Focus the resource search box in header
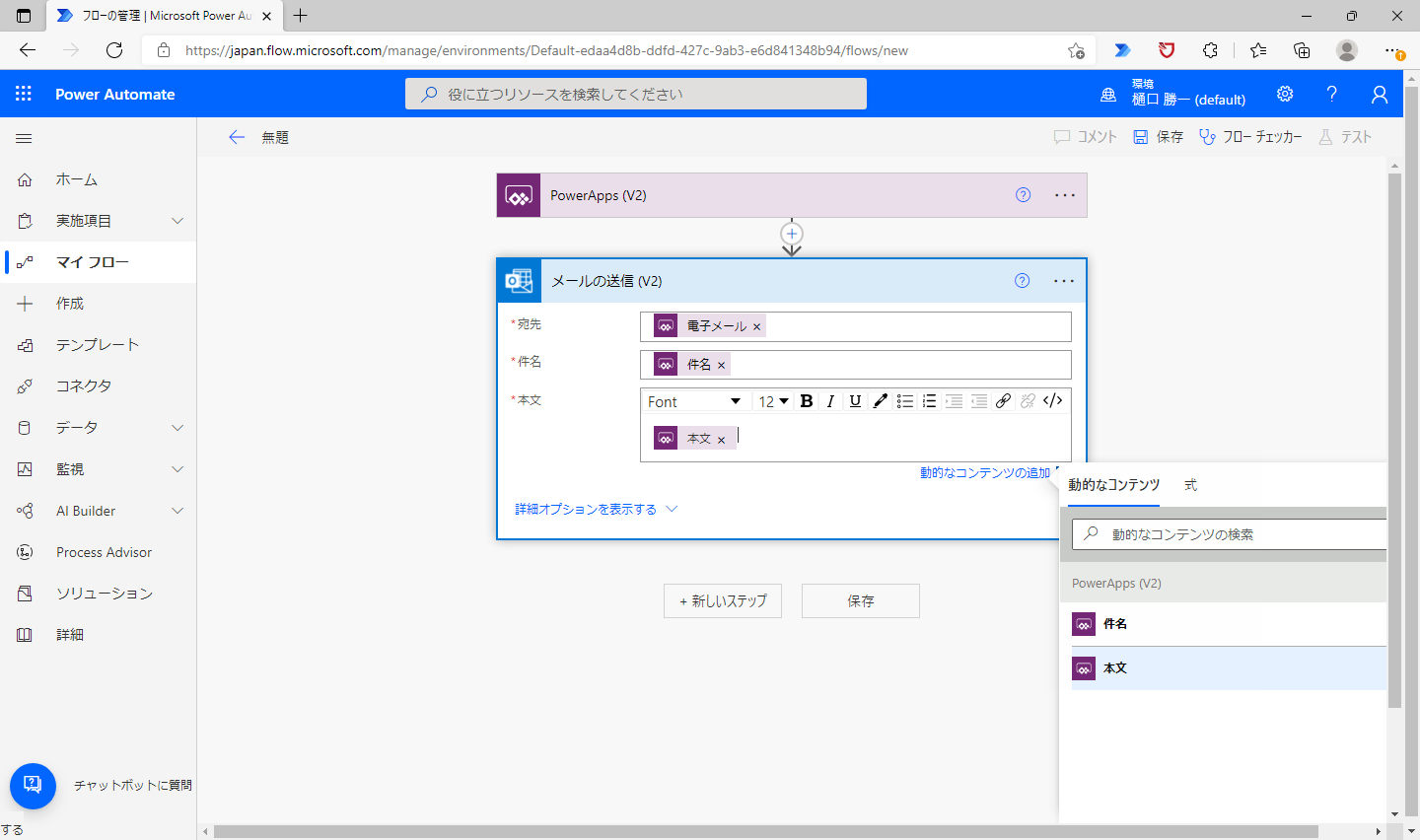This screenshot has width=1420, height=840. coord(636,94)
